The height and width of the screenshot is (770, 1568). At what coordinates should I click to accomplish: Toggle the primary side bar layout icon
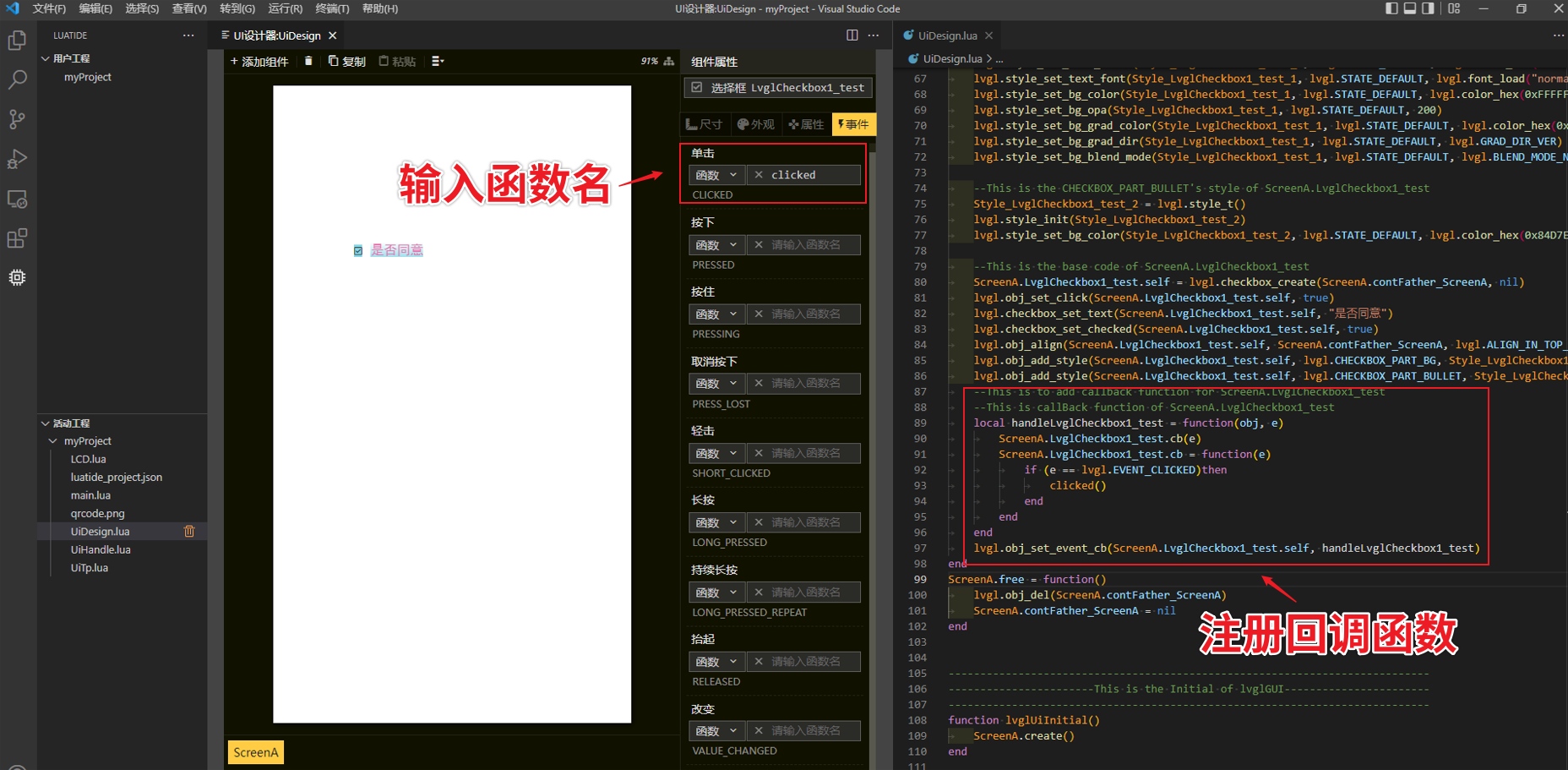(x=1392, y=8)
